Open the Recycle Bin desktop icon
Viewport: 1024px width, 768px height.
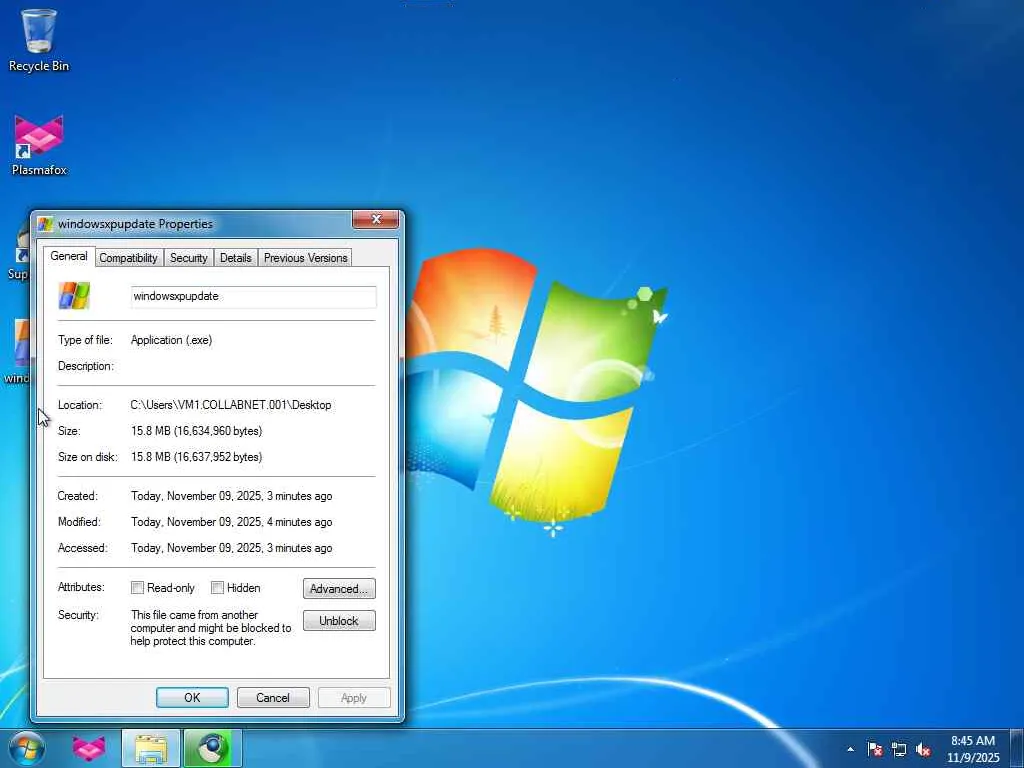tap(39, 40)
